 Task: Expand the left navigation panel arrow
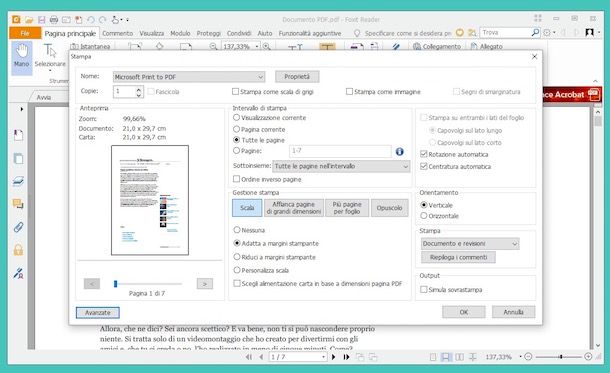(21, 109)
